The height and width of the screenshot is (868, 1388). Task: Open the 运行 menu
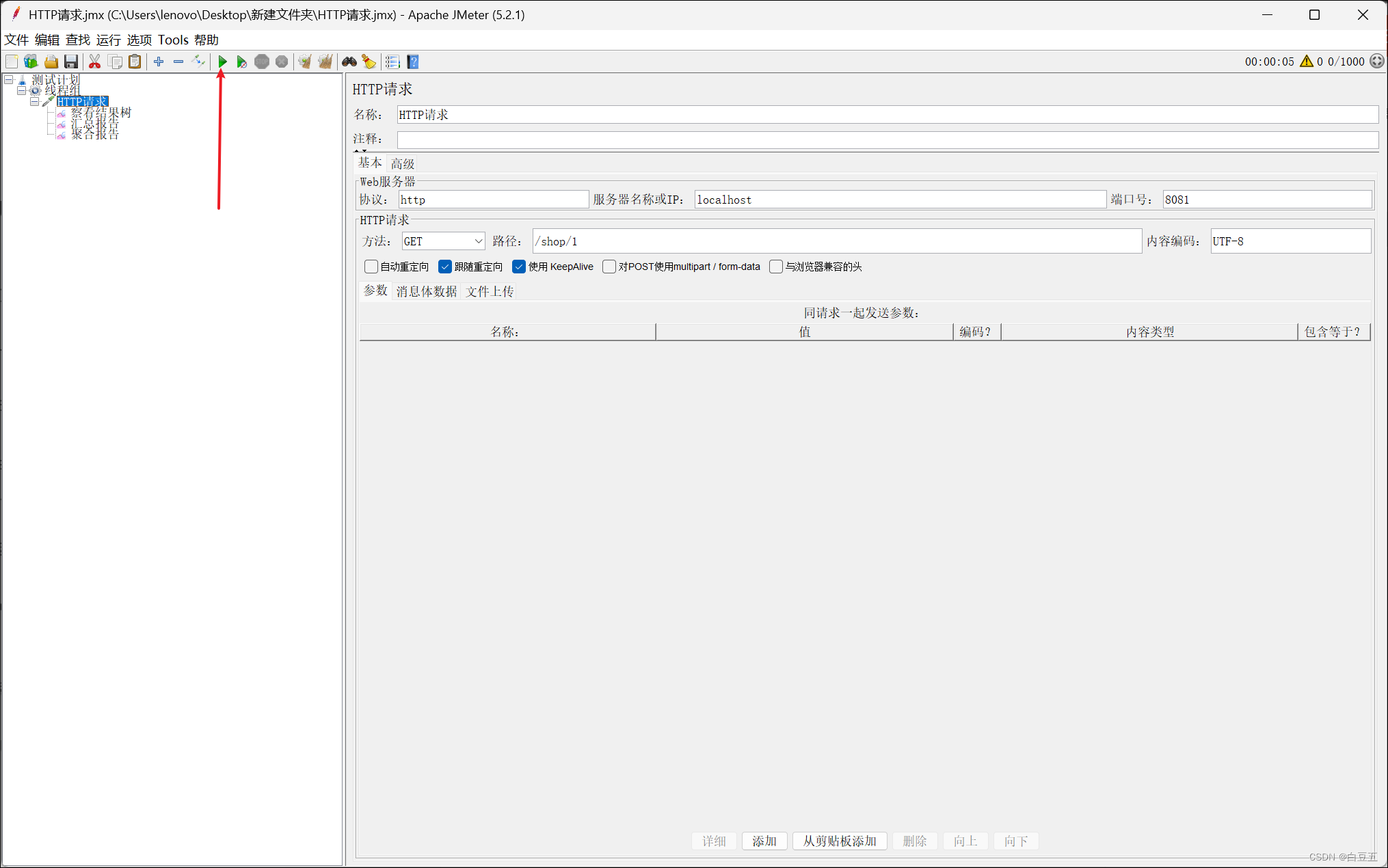click(108, 40)
